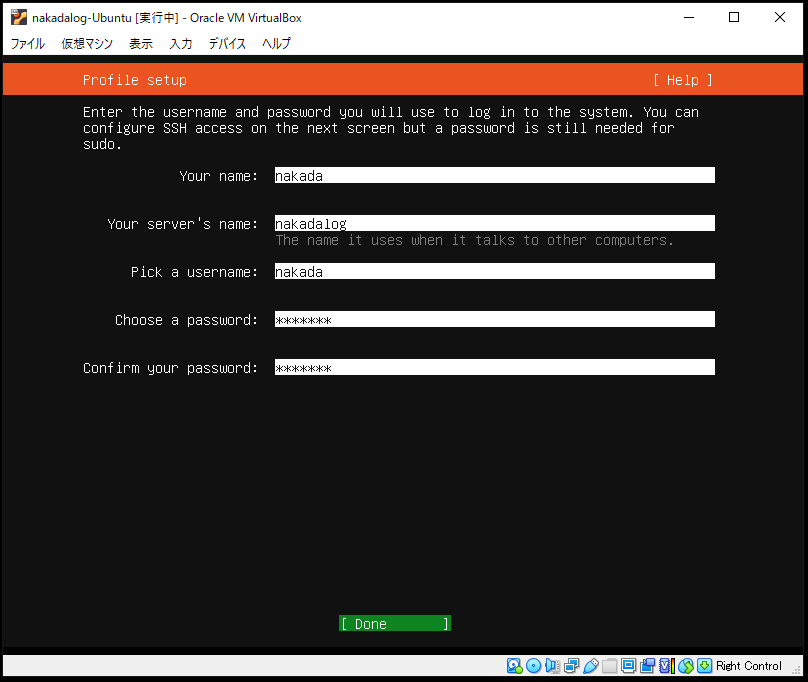Click the green arrow keyboard capture icon
The height and width of the screenshot is (682, 808).
(704, 666)
